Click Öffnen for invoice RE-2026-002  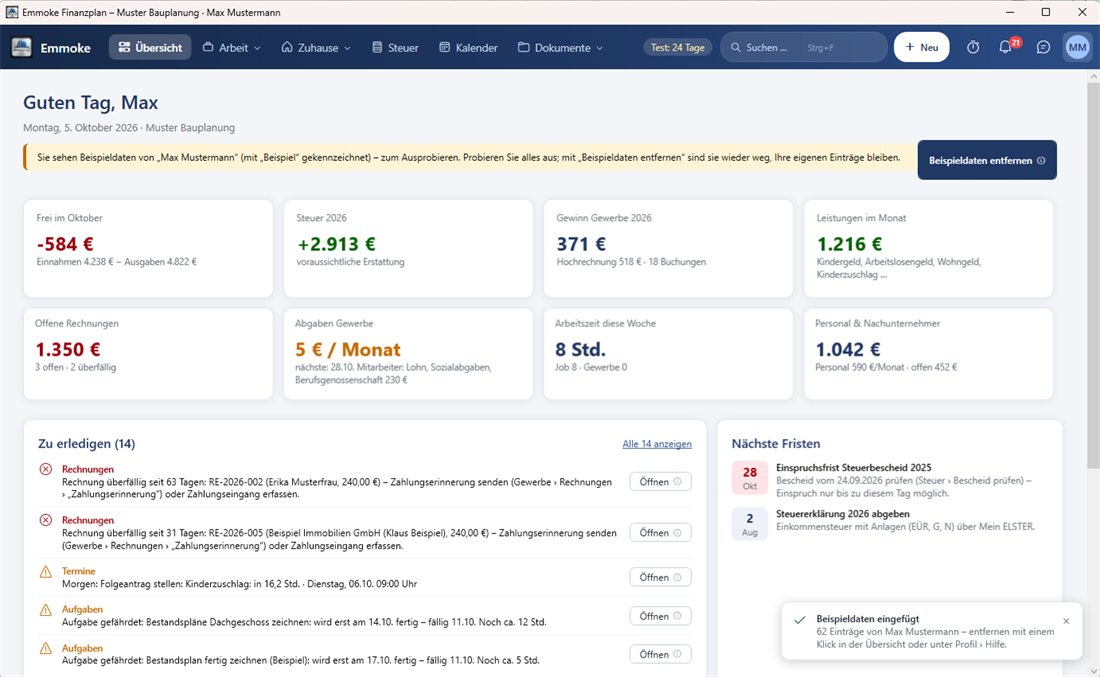pos(660,481)
